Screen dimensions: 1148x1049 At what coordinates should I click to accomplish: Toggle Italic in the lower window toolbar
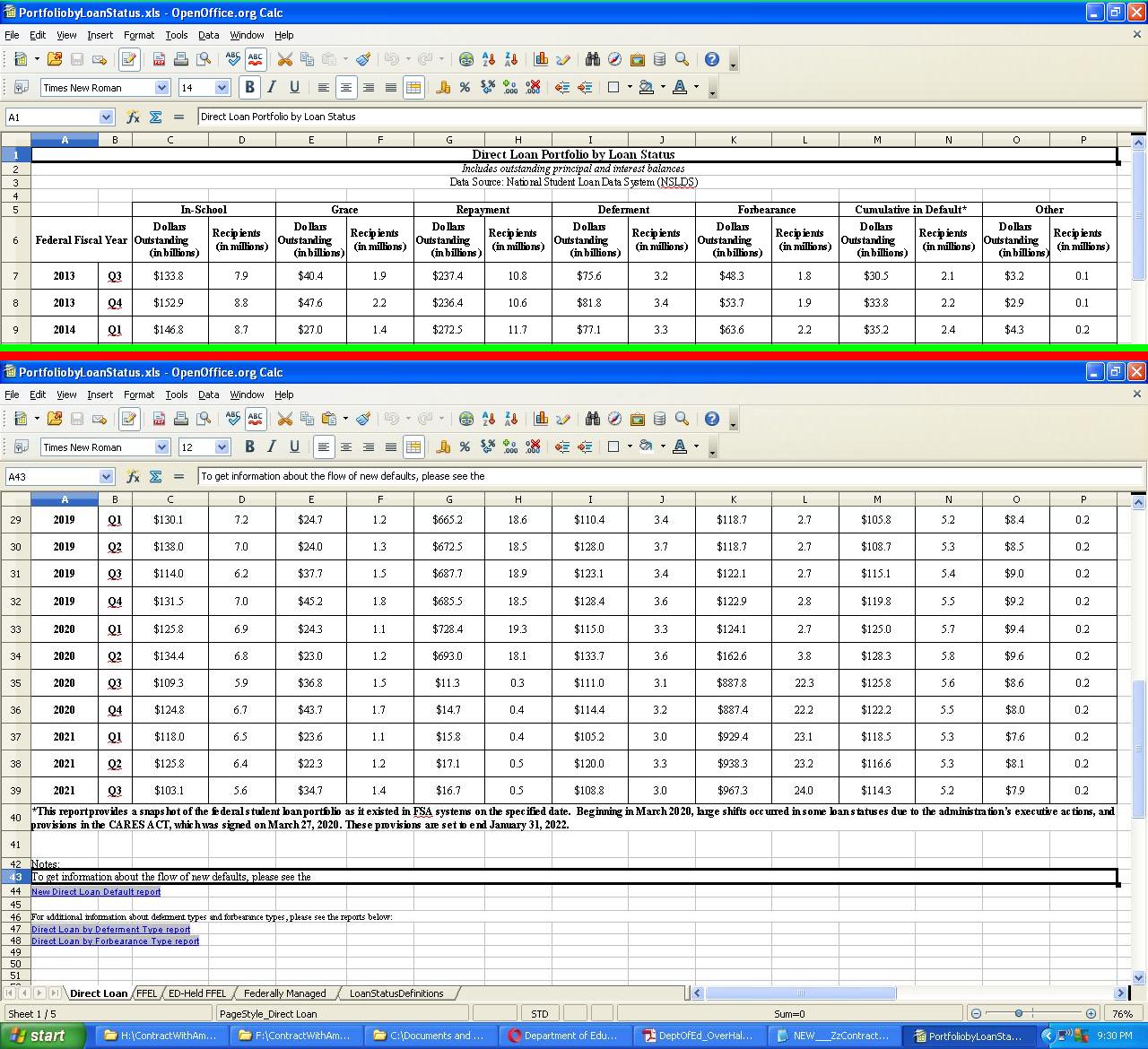pos(271,446)
